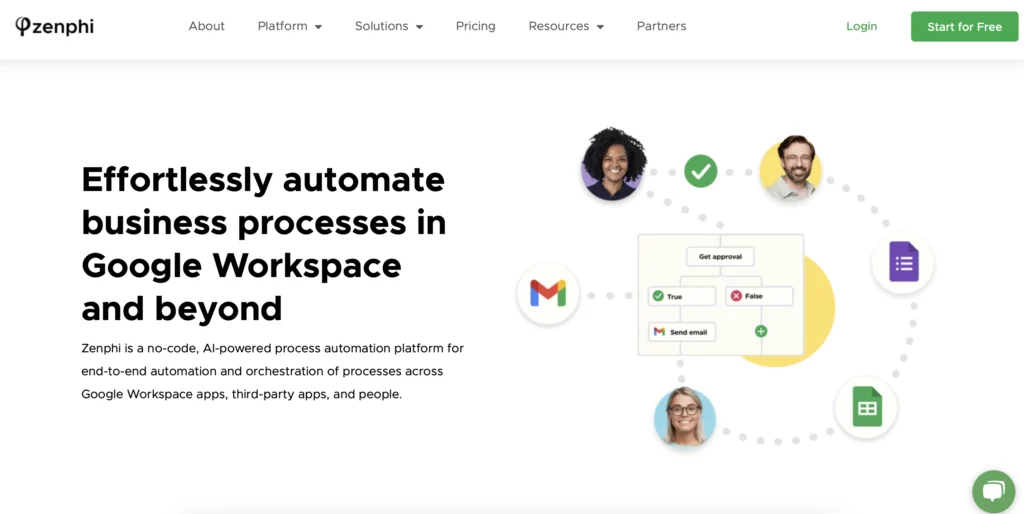Click the True branch box

(682, 296)
